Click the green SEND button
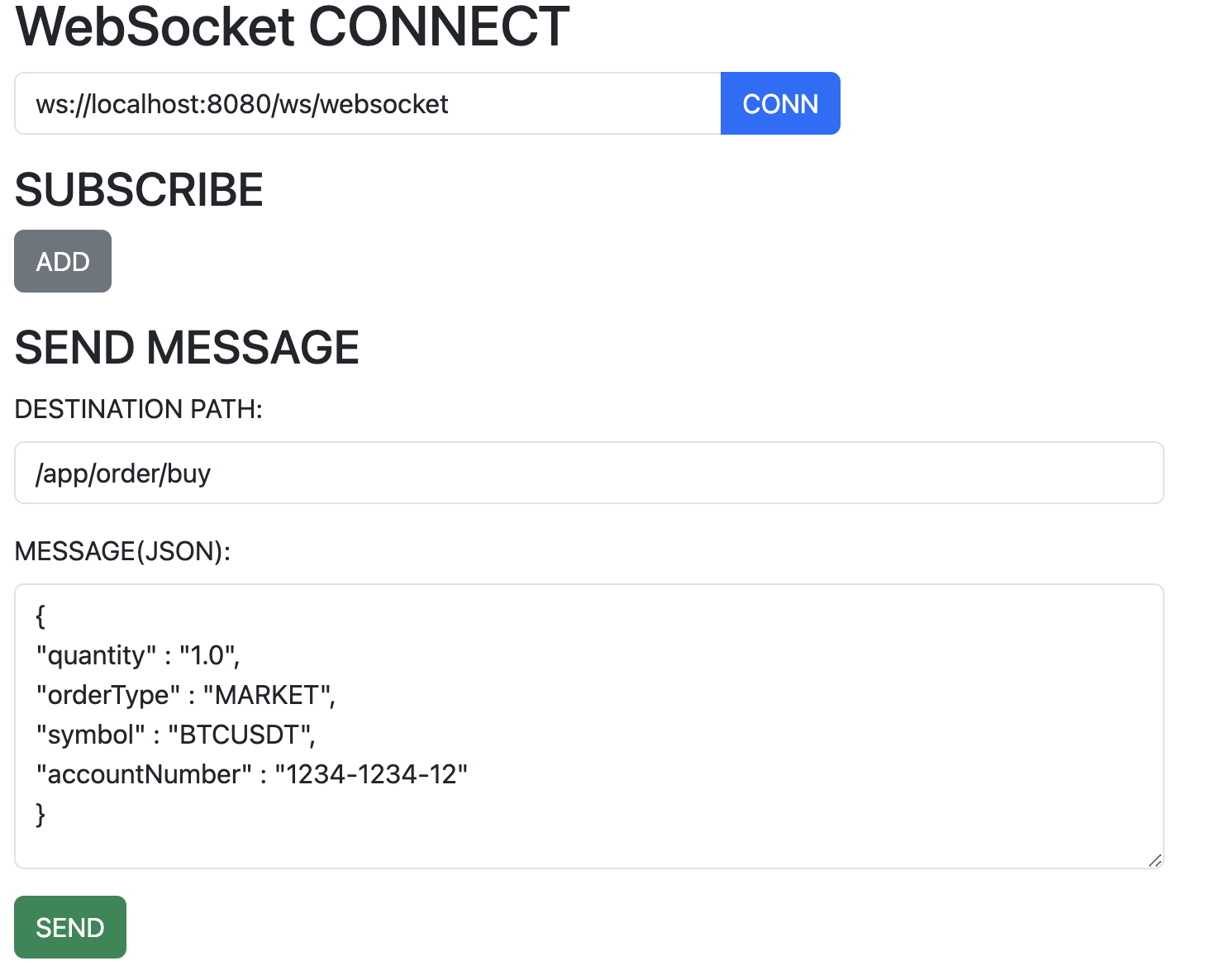The width and height of the screenshot is (1210, 980). tap(69, 926)
